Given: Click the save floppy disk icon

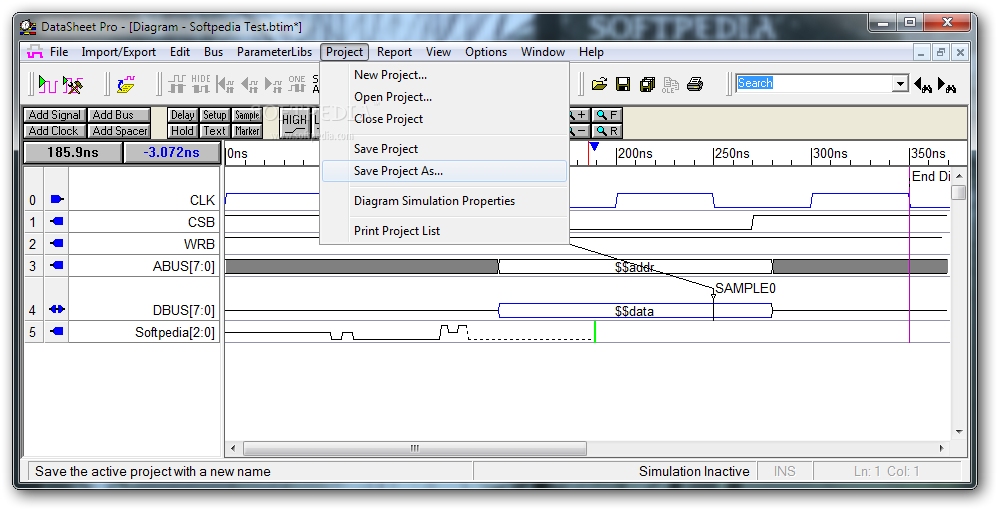Looking at the screenshot, I should pos(623,84).
